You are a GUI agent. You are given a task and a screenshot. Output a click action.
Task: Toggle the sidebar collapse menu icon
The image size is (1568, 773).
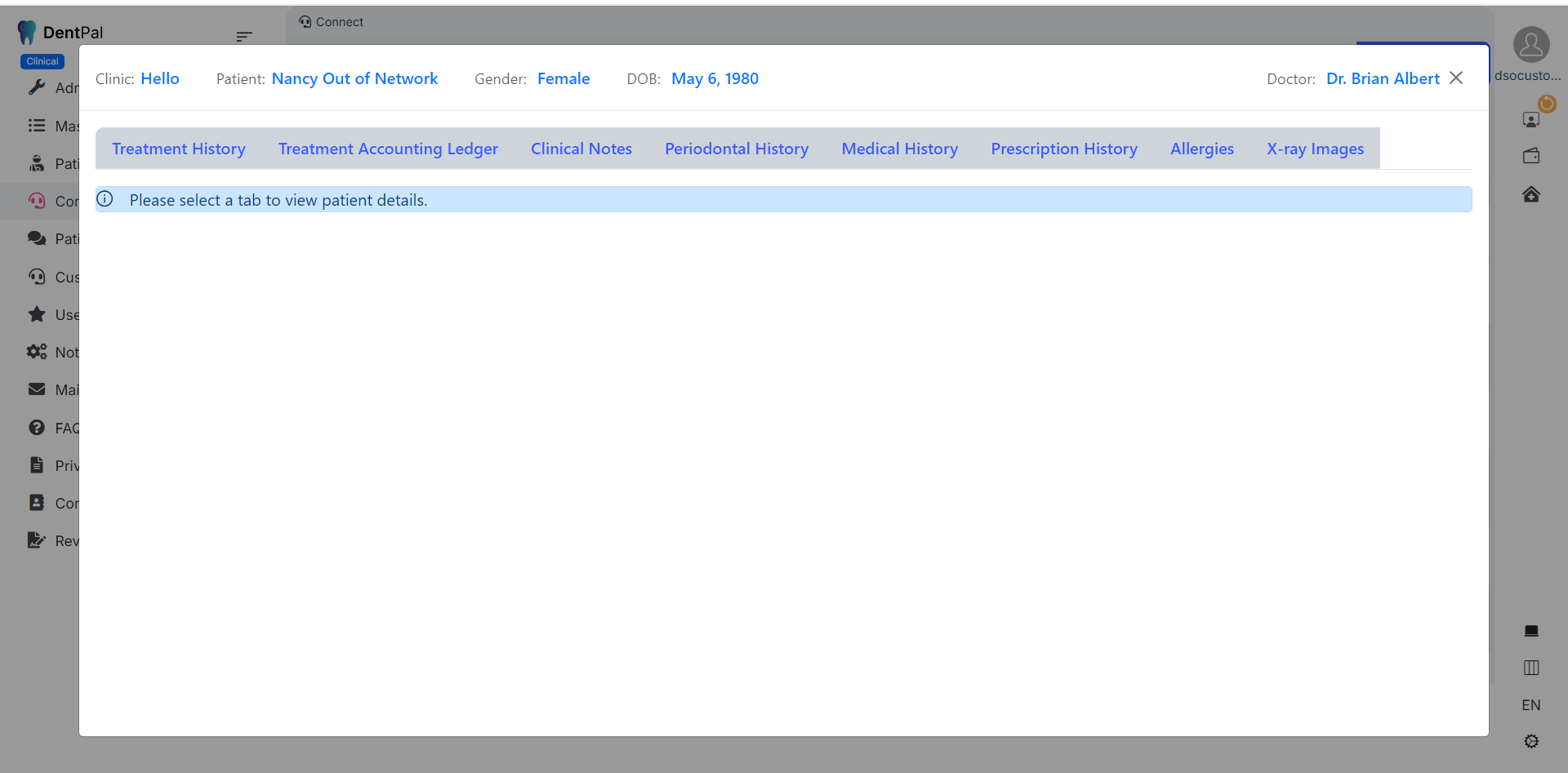[x=243, y=36]
